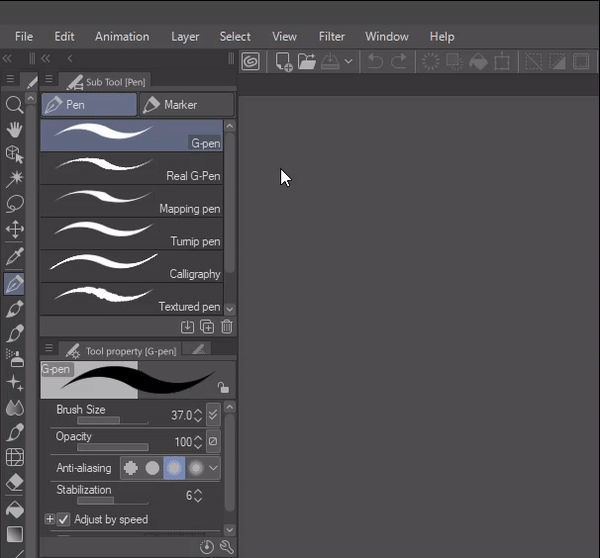Select the Zoom magnifier tool
Image resolution: width=600 pixels, height=558 pixels.
point(14,105)
